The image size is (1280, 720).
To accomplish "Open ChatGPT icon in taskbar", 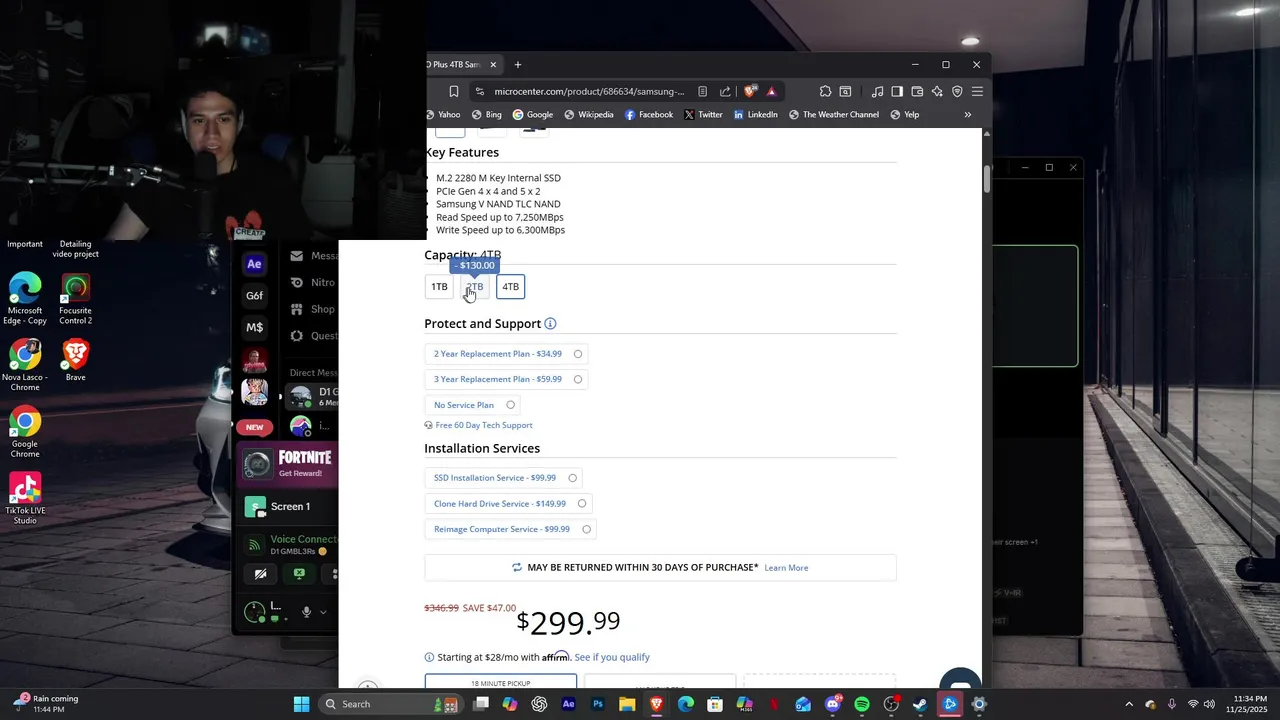I will pos(540,704).
